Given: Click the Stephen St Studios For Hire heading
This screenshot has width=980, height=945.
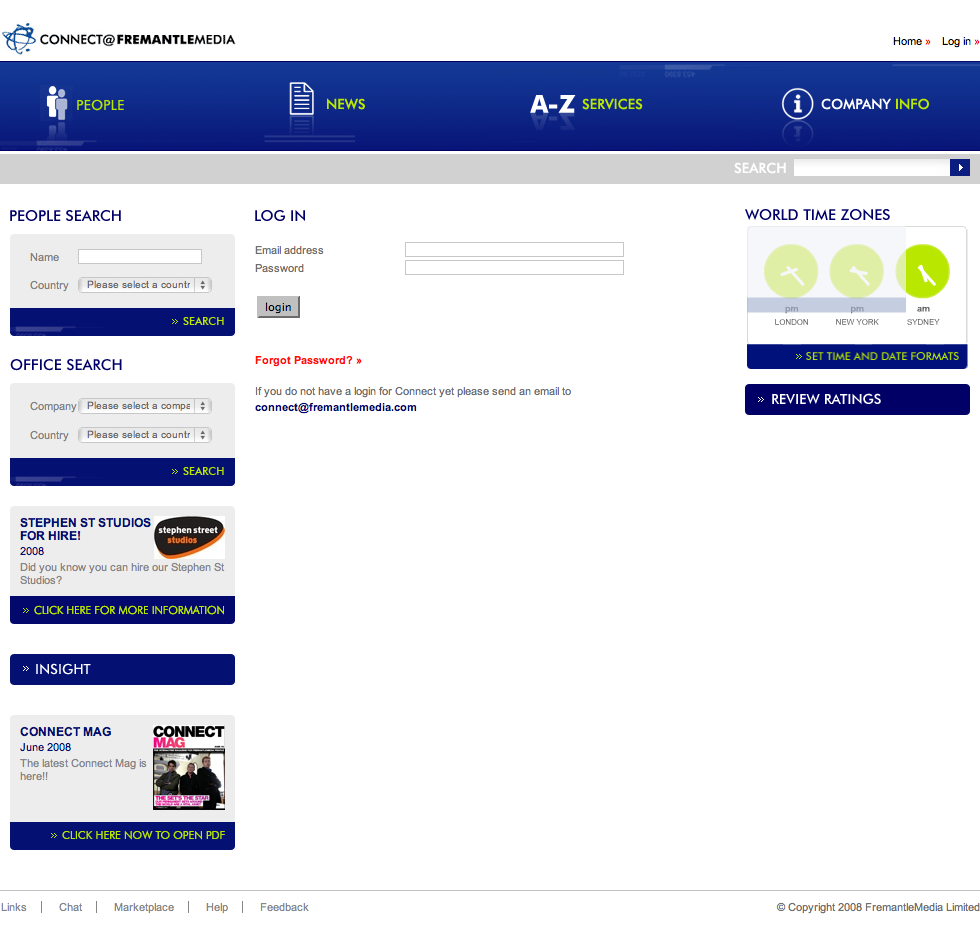Looking at the screenshot, I should coord(85,529).
